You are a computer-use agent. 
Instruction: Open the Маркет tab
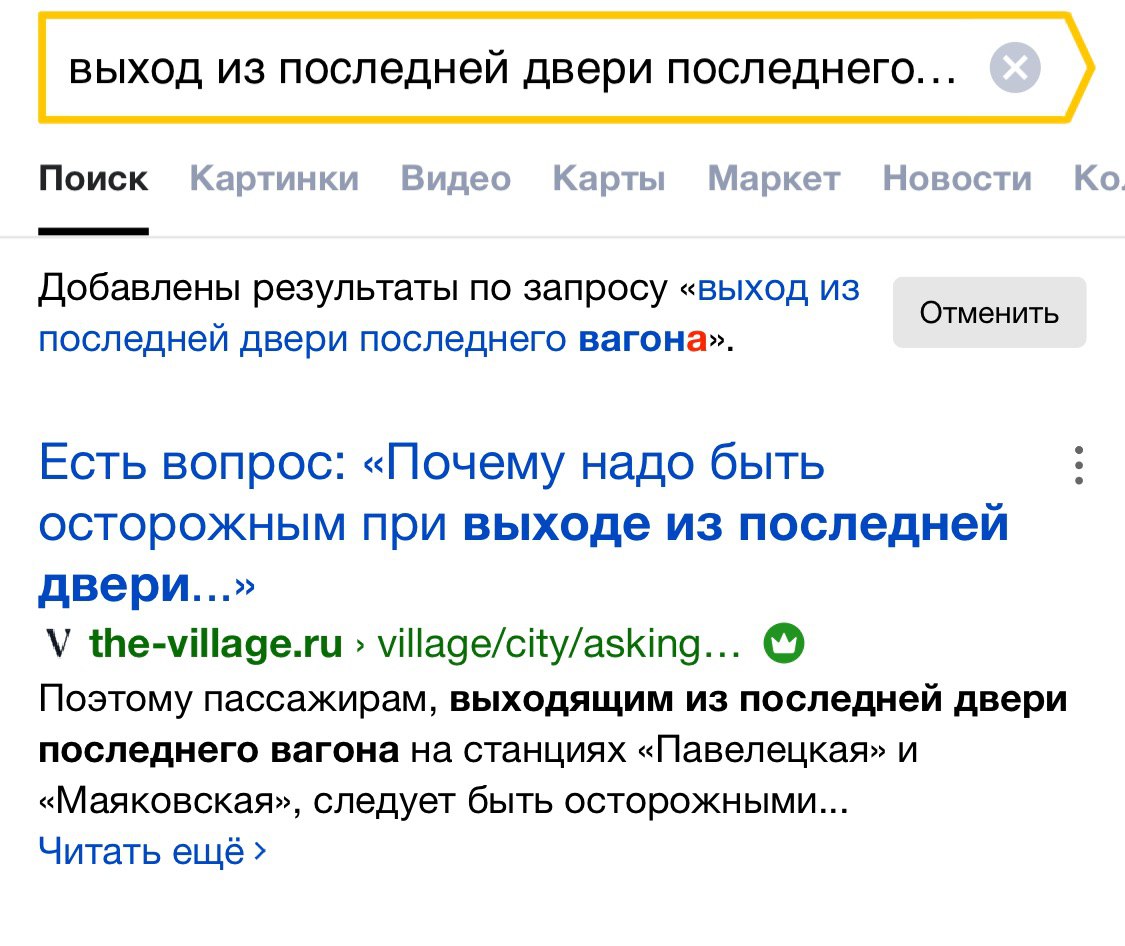click(774, 178)
